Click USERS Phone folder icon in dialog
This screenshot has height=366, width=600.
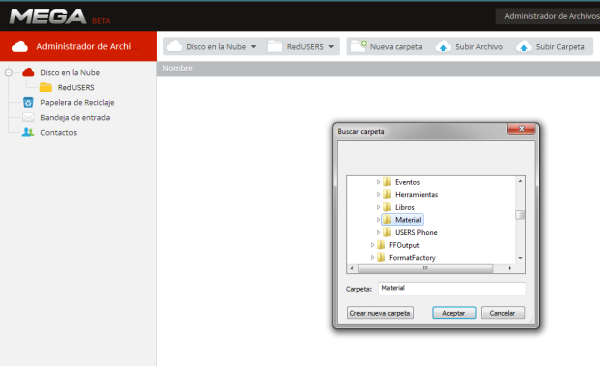(387, 232)
